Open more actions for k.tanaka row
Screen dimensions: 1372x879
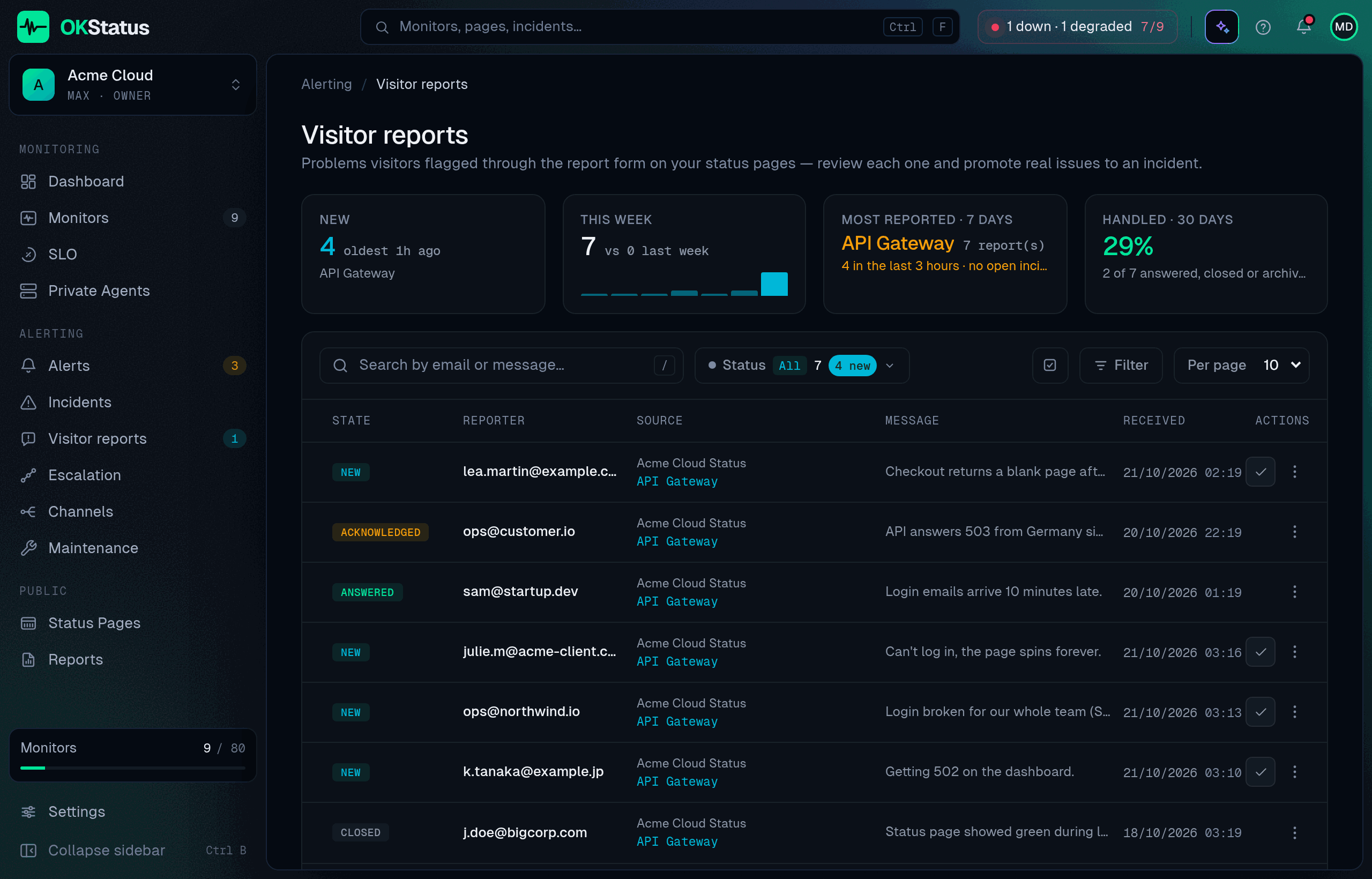(x=1294, y=772)
